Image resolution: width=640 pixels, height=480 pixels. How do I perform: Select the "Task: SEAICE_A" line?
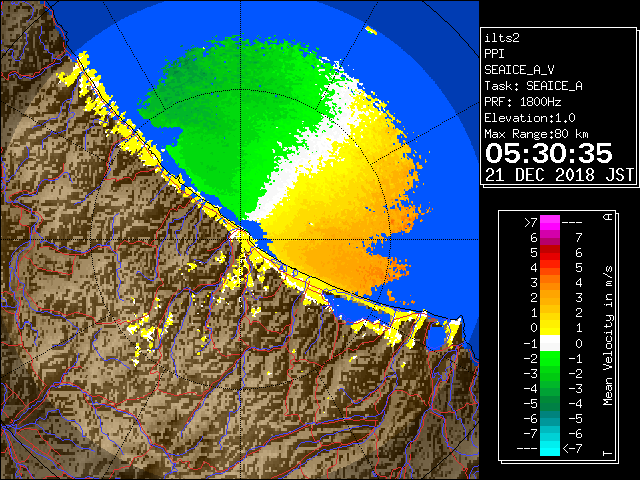coord(533,86)
